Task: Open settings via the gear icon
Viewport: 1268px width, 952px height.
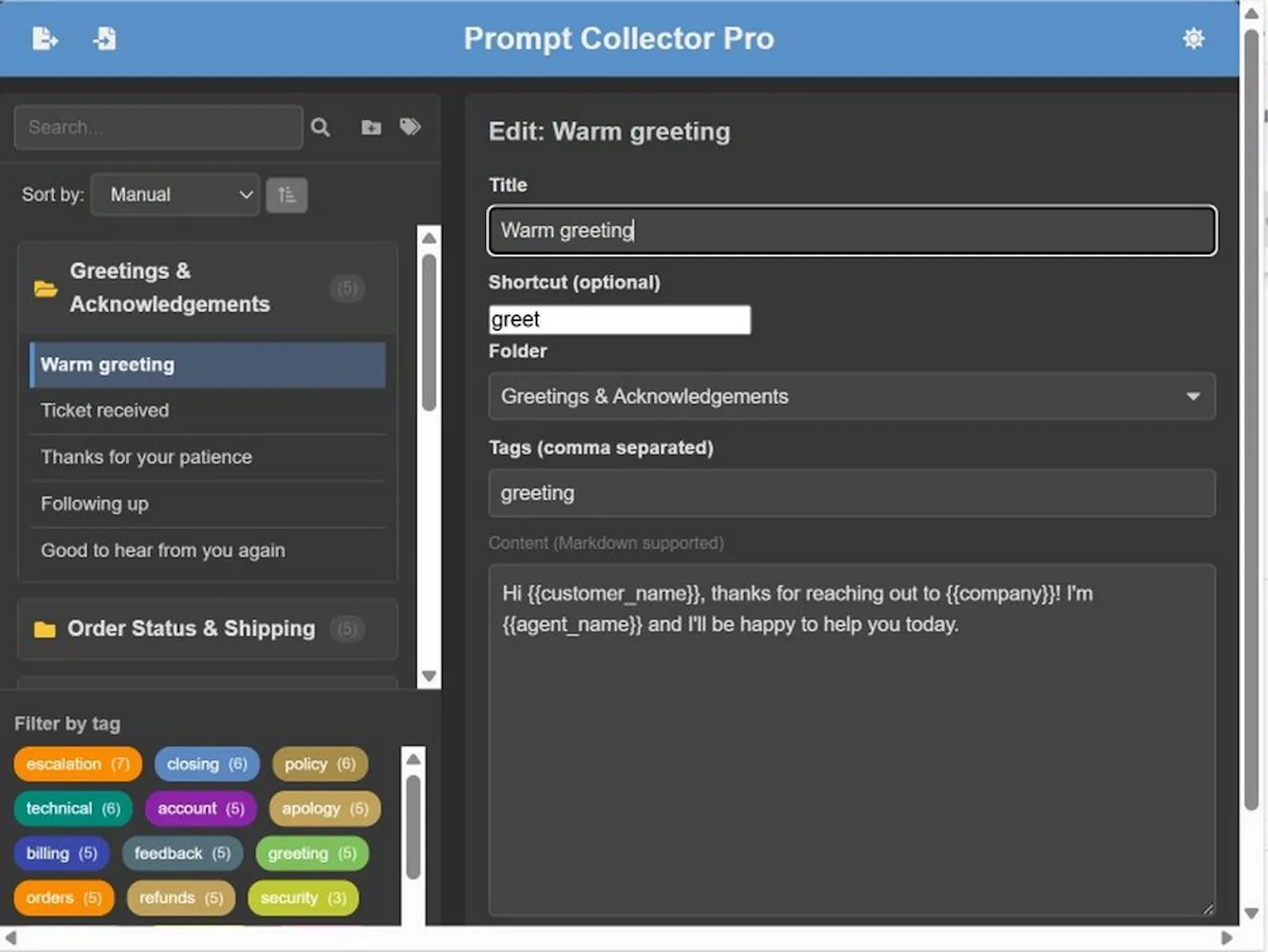Action: pyautogui.click(x=1193, y=38)
